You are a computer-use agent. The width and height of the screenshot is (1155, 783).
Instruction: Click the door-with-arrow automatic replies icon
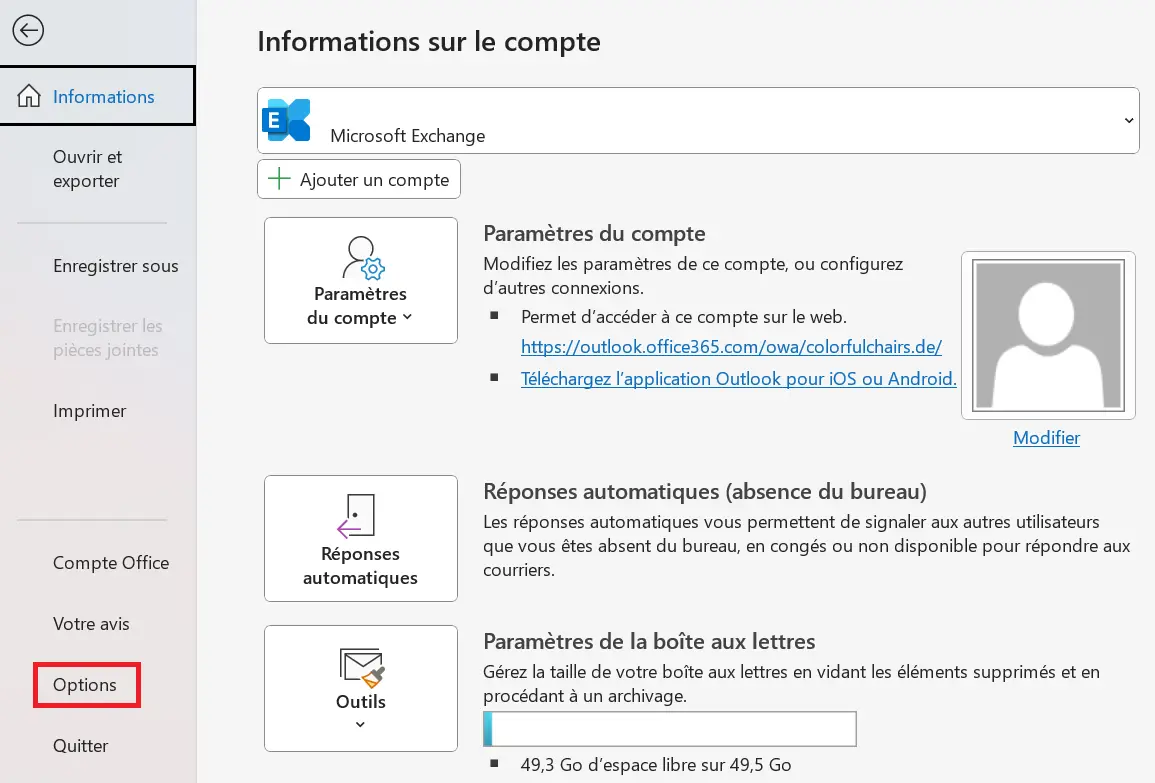[357, 515]
